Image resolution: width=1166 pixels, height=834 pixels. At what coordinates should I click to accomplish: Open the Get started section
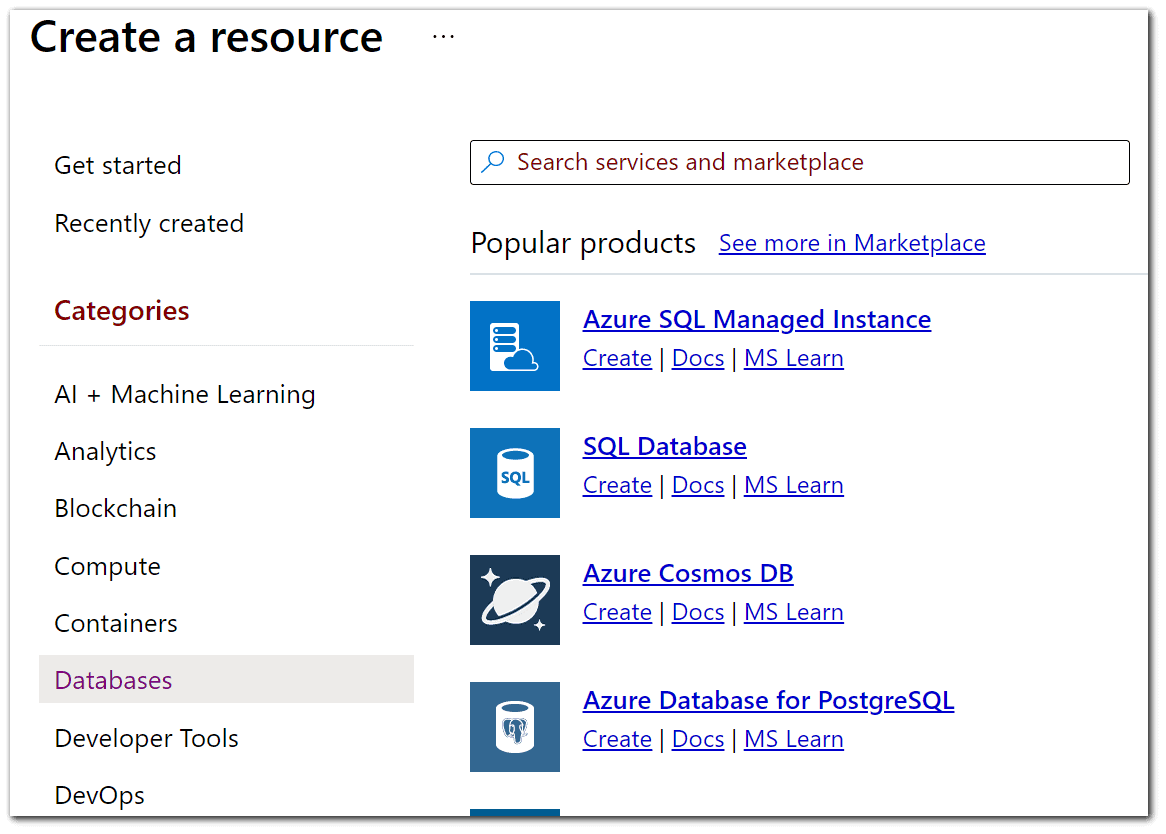[x=117, y=165]
